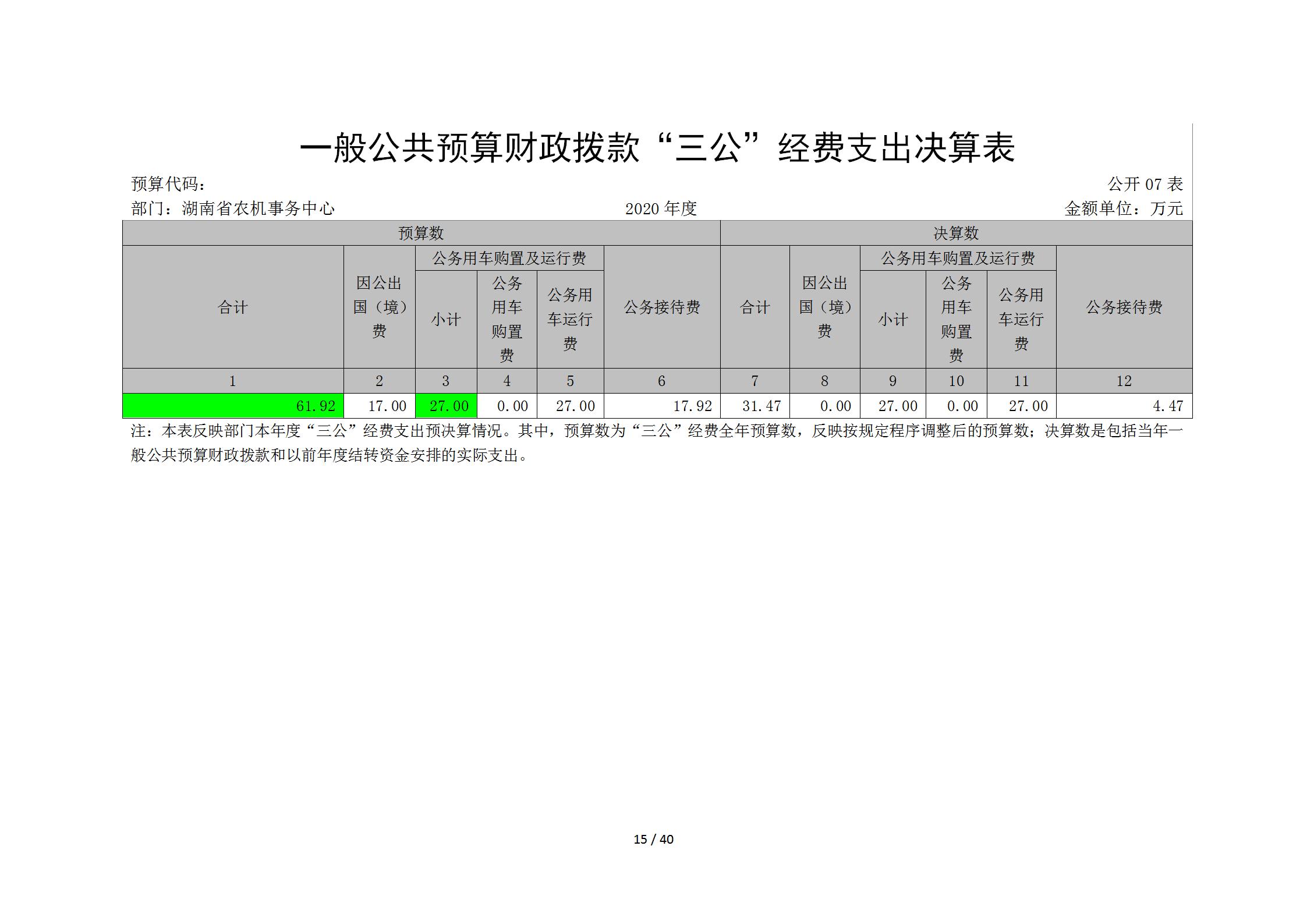The height and width of the screenshot is (924, 1307).
Task: Select the 预算数 header cell
Action: click(x=421, y=233)
